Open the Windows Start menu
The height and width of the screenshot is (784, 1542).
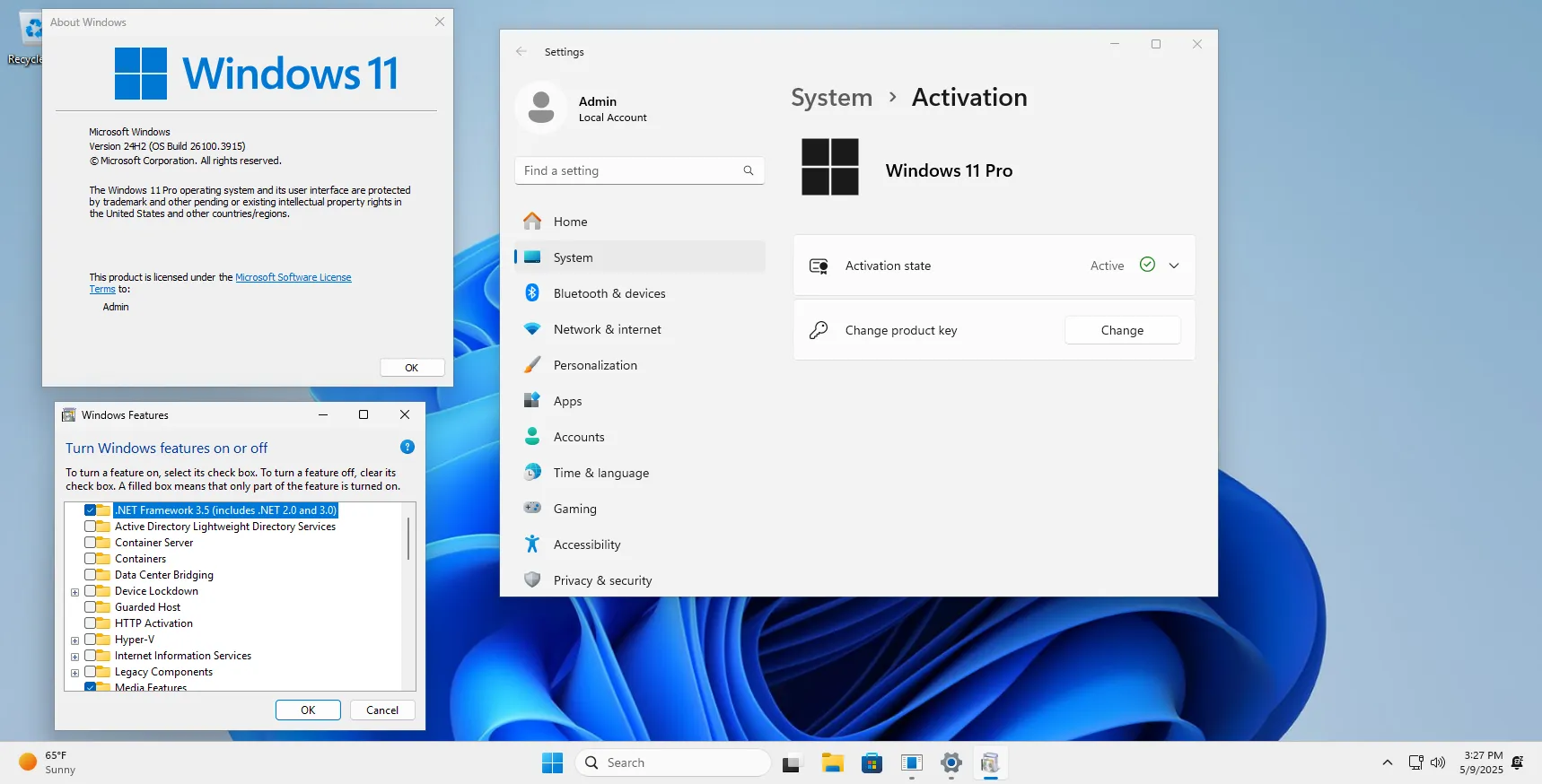click(553, 762)
